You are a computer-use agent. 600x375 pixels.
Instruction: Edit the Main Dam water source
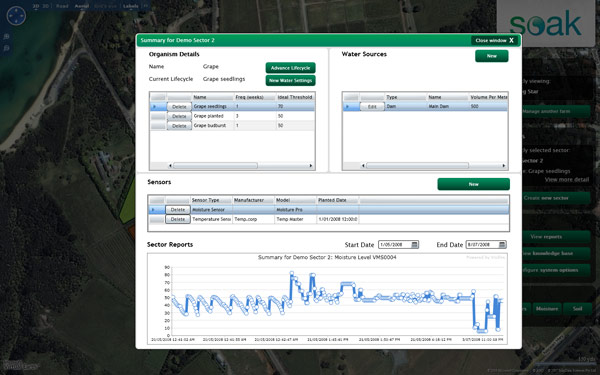pos(372,107)
